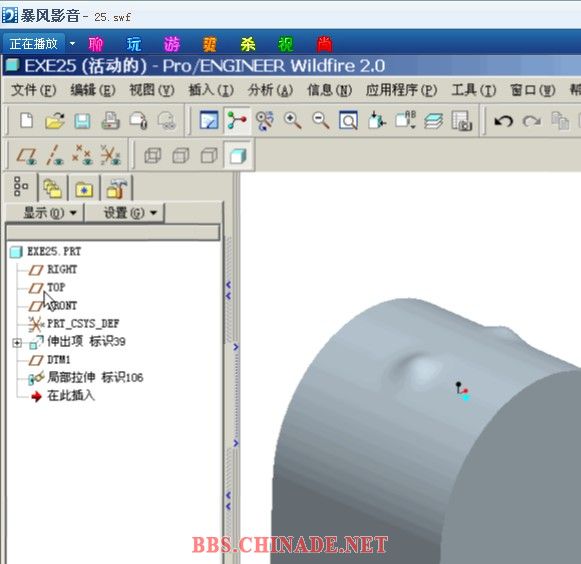Open the 分析 menu

coord(270,90)
